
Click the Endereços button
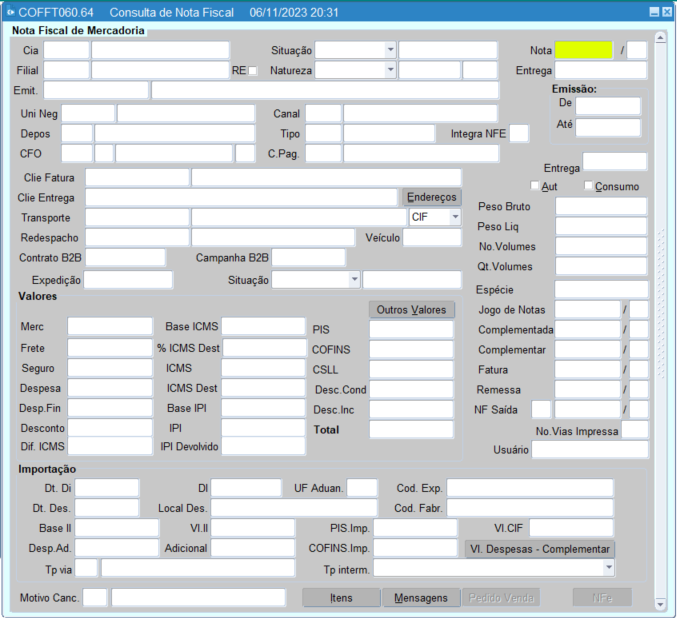click(x=432, y=197)
